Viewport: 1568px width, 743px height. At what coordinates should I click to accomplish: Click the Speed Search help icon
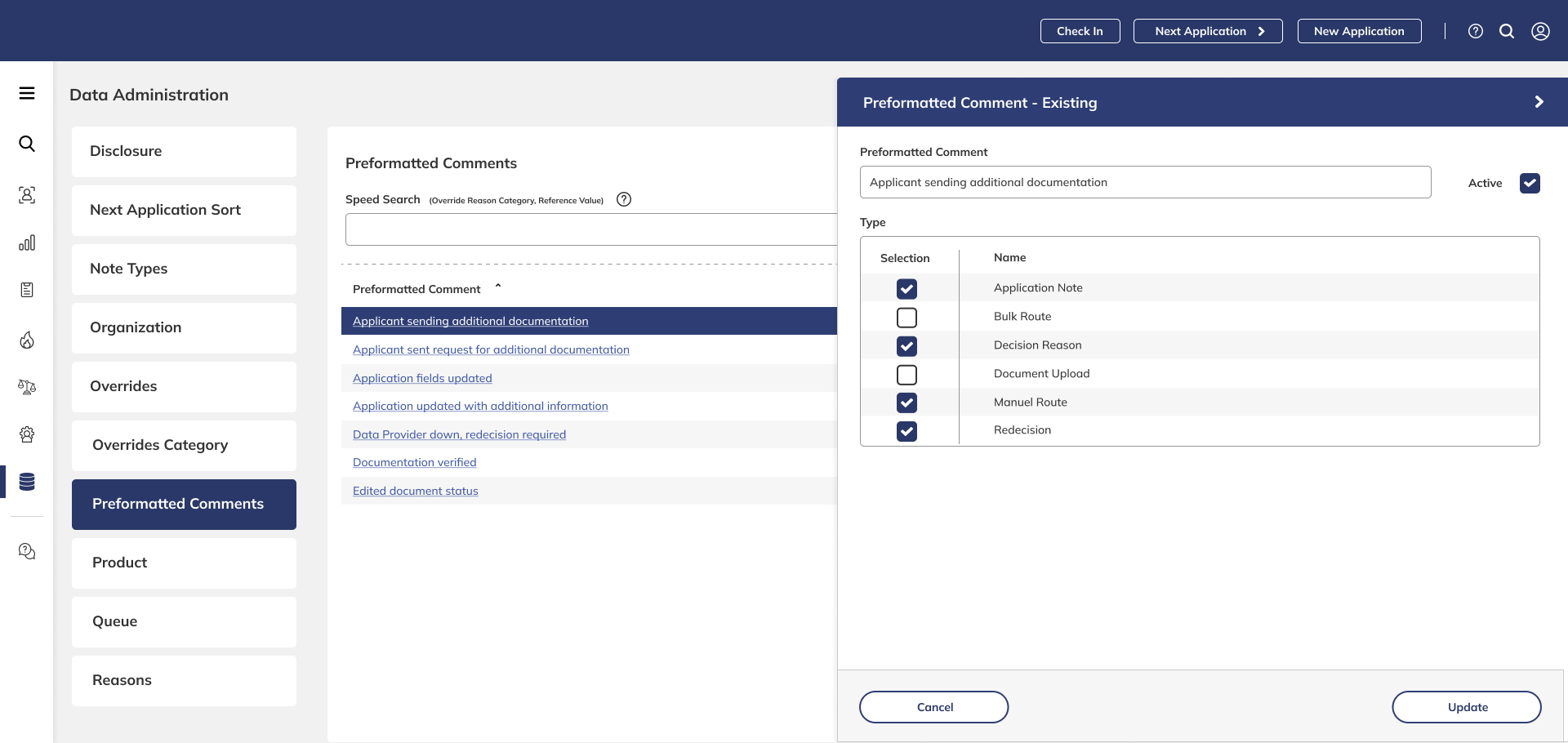pos(624,199)
